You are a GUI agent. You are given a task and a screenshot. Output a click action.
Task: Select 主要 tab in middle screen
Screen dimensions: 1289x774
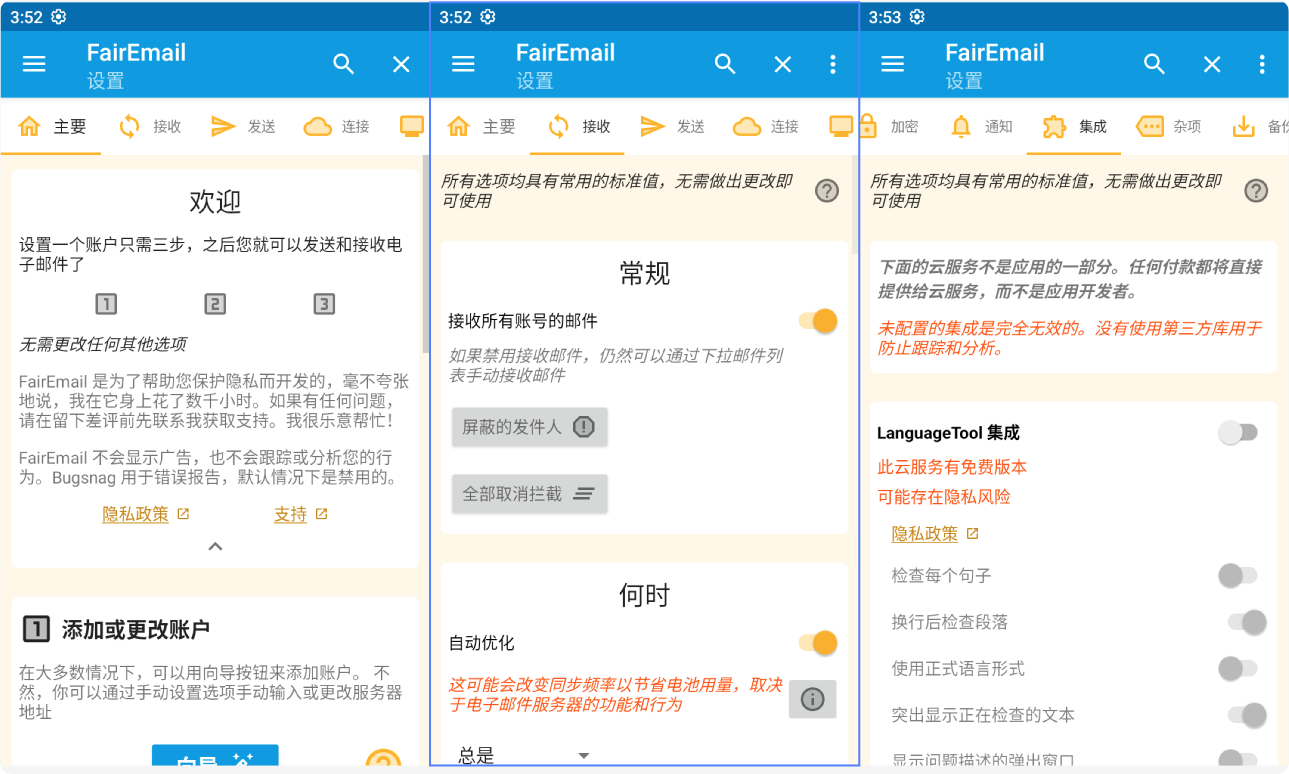[x=481, y=127]
